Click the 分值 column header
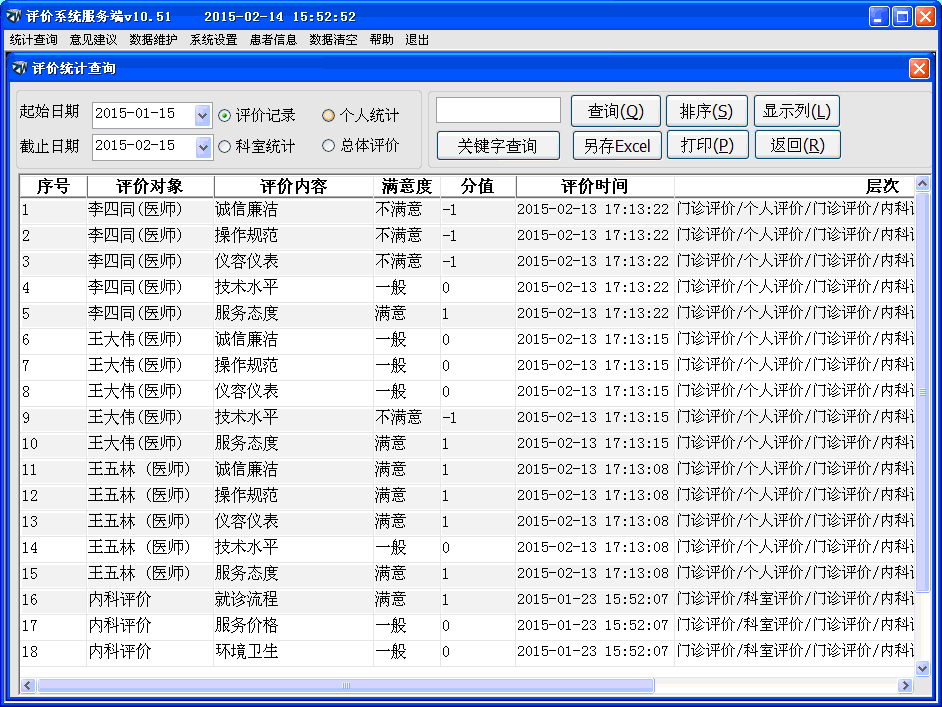Viewport: 942px width, 707px height. click(478, 186)
